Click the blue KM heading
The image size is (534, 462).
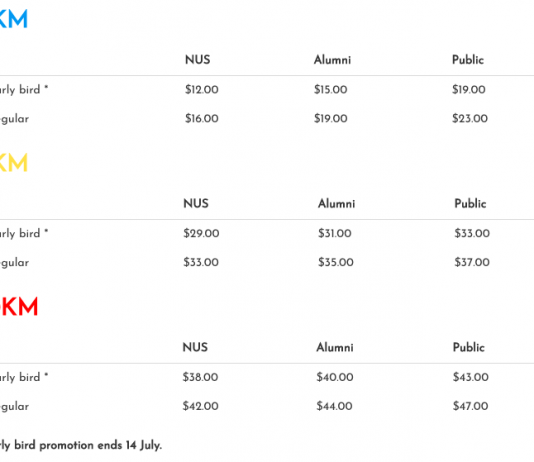pos(13,19)
